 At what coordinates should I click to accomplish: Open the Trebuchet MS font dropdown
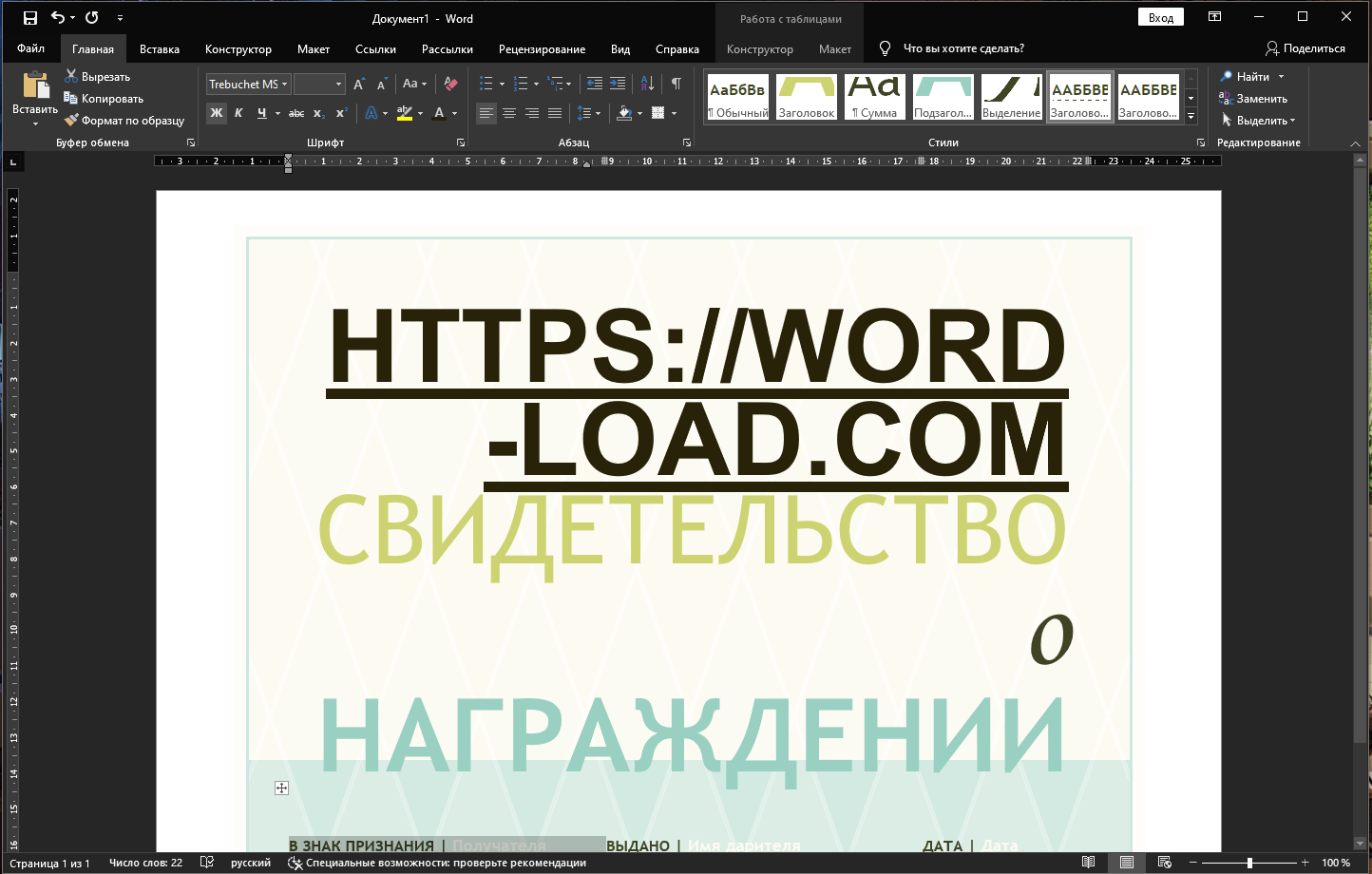284,85
